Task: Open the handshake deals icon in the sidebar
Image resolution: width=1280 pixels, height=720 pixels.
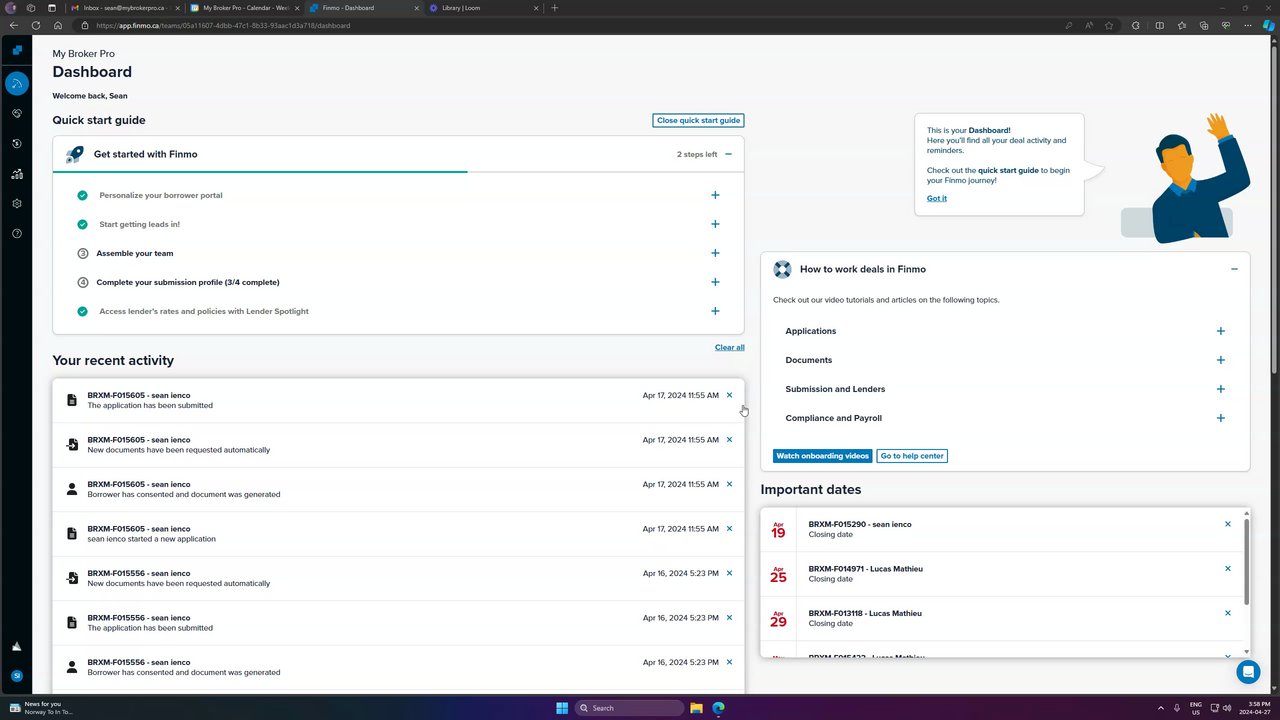Action: click(x=16, y=114)
